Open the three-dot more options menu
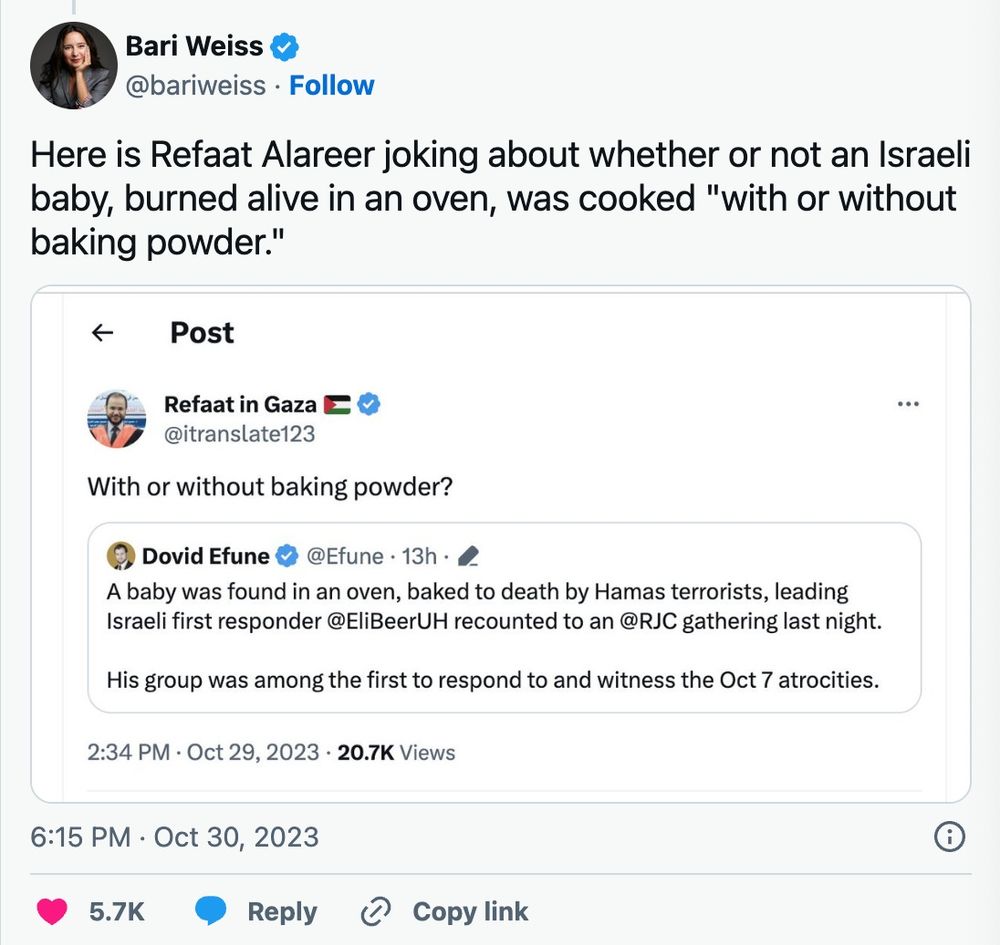 (x=908, y=404)
